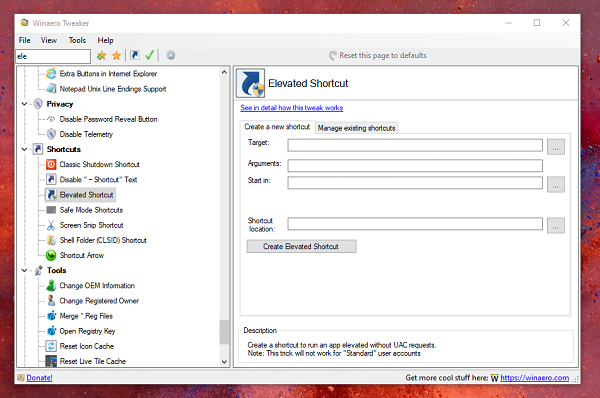This screenshot has height=398, width=600.
Task: Click the Internet Explorer icon beside Extra Buttons
Action: click(51, 73)
